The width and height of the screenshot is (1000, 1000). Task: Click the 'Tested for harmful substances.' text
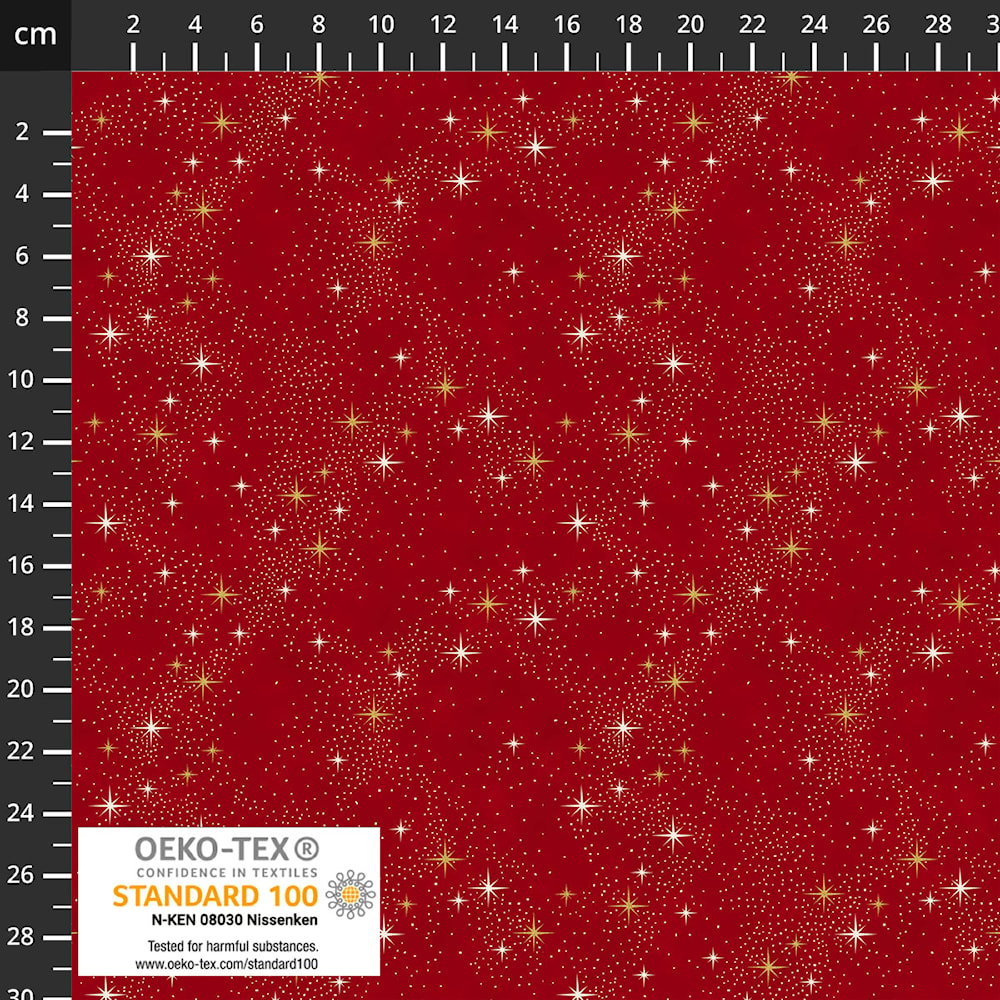(x=233, y=946)
